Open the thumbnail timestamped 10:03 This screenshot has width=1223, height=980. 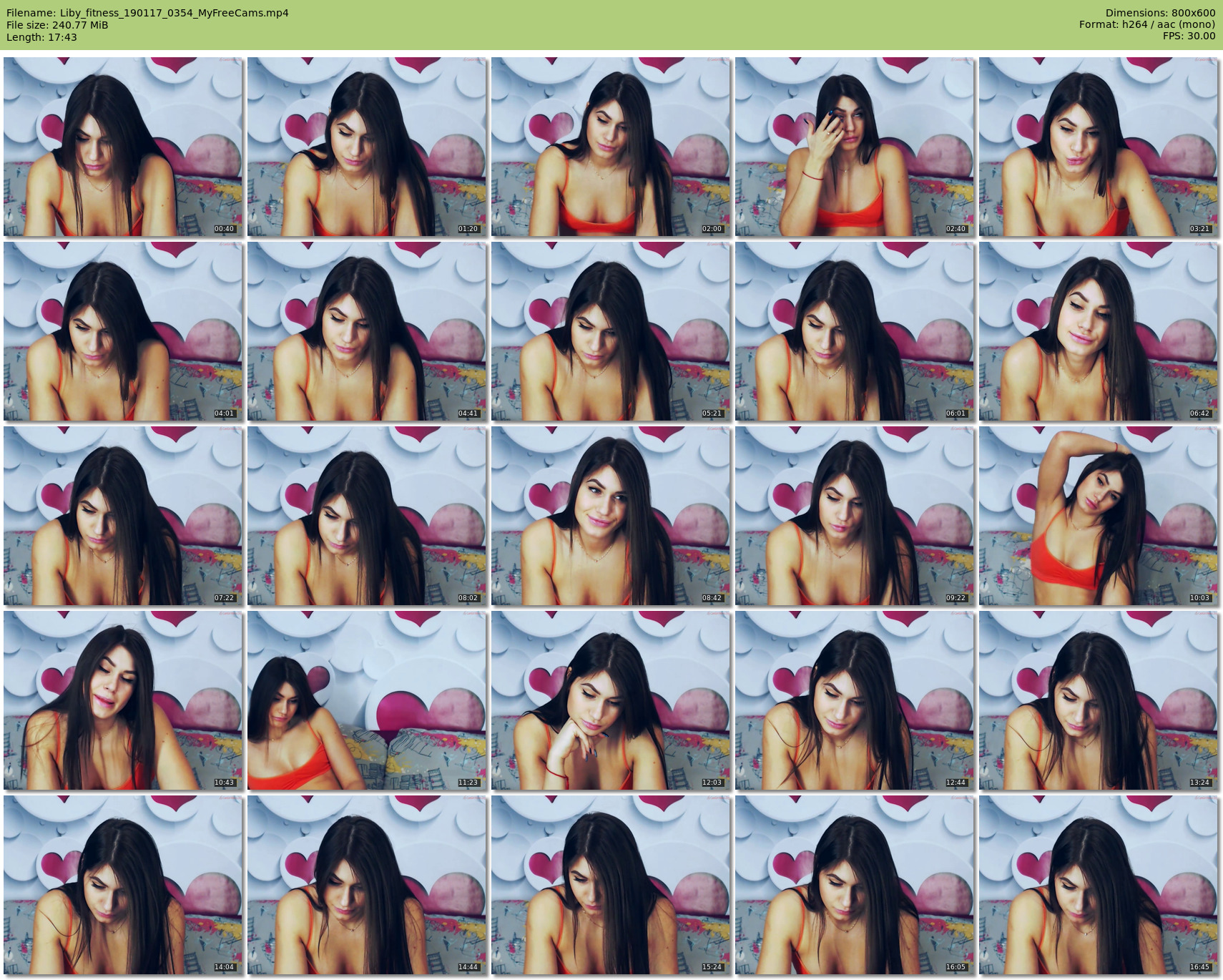click(1099, 516)
